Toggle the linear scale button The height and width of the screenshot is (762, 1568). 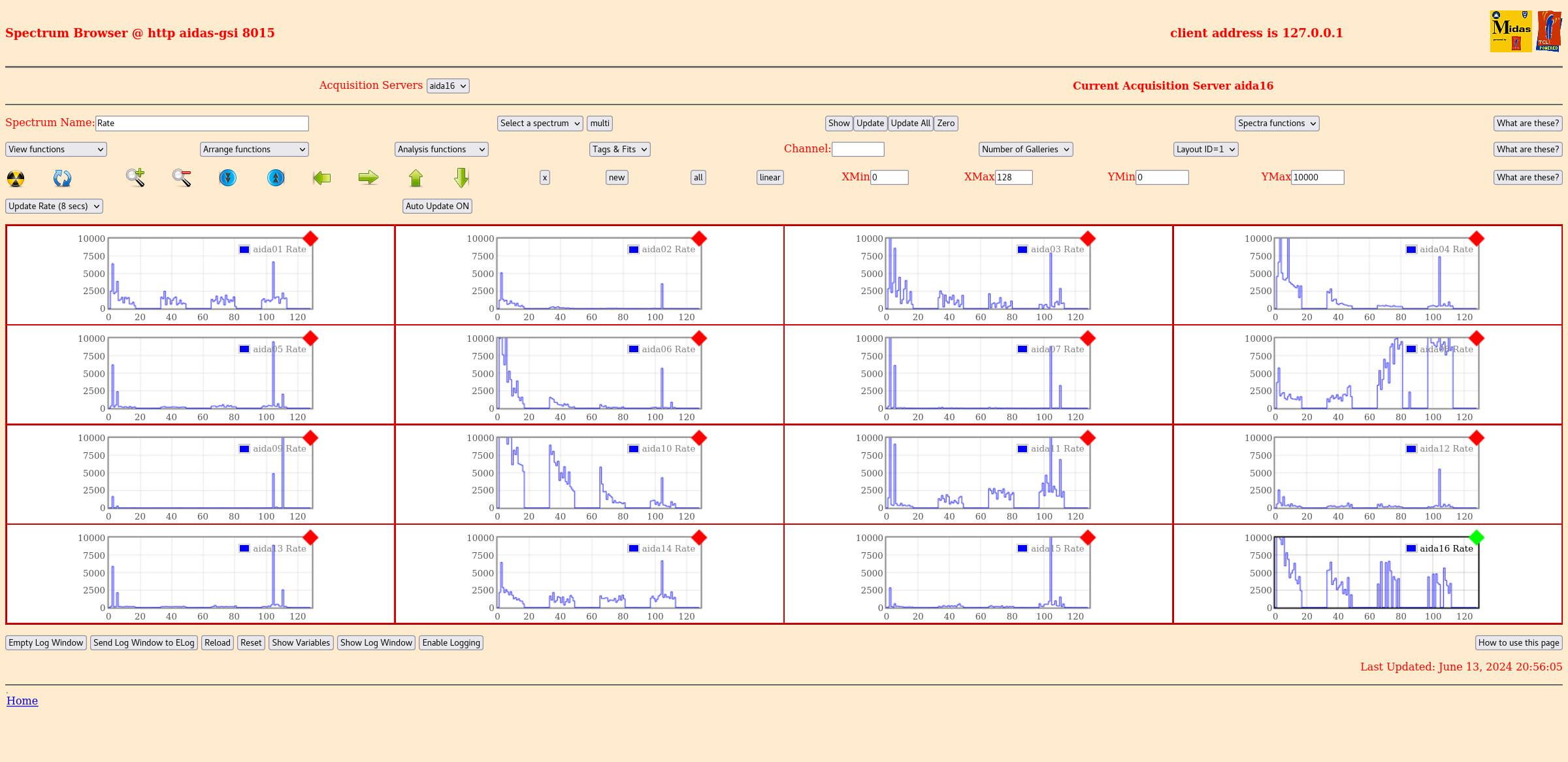(x=770, y=177)
